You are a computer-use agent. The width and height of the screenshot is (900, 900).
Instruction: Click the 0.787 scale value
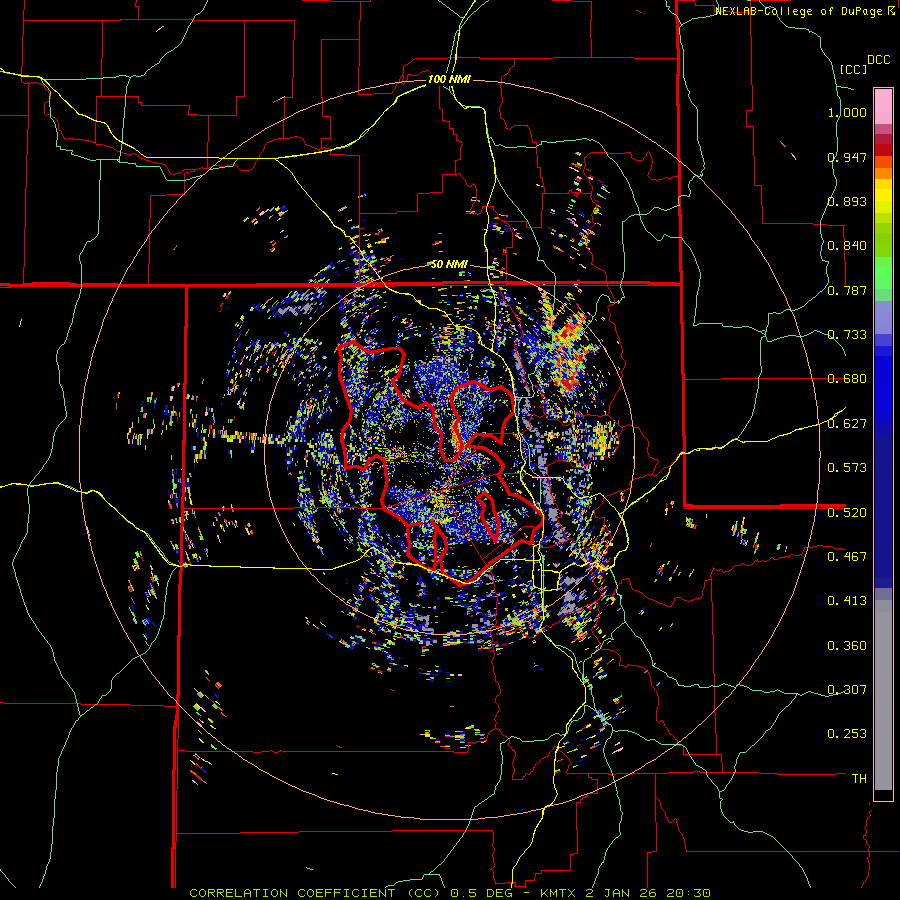(847, 290)
